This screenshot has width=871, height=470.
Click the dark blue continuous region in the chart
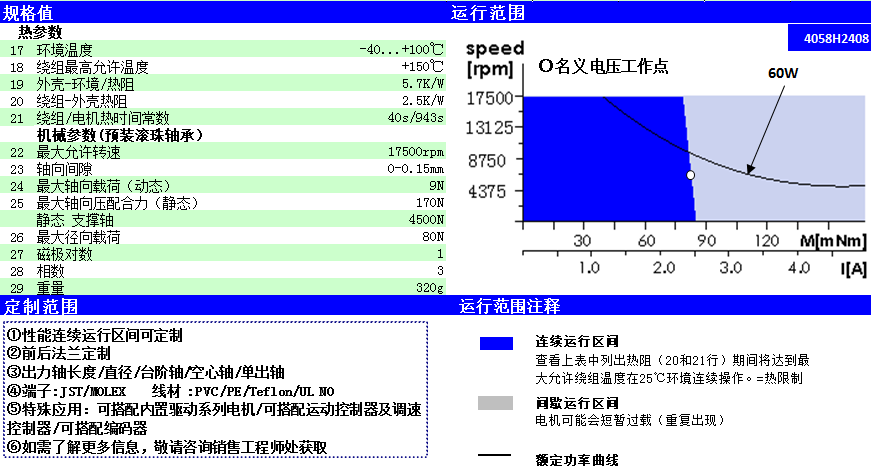[x=600, y=160]
